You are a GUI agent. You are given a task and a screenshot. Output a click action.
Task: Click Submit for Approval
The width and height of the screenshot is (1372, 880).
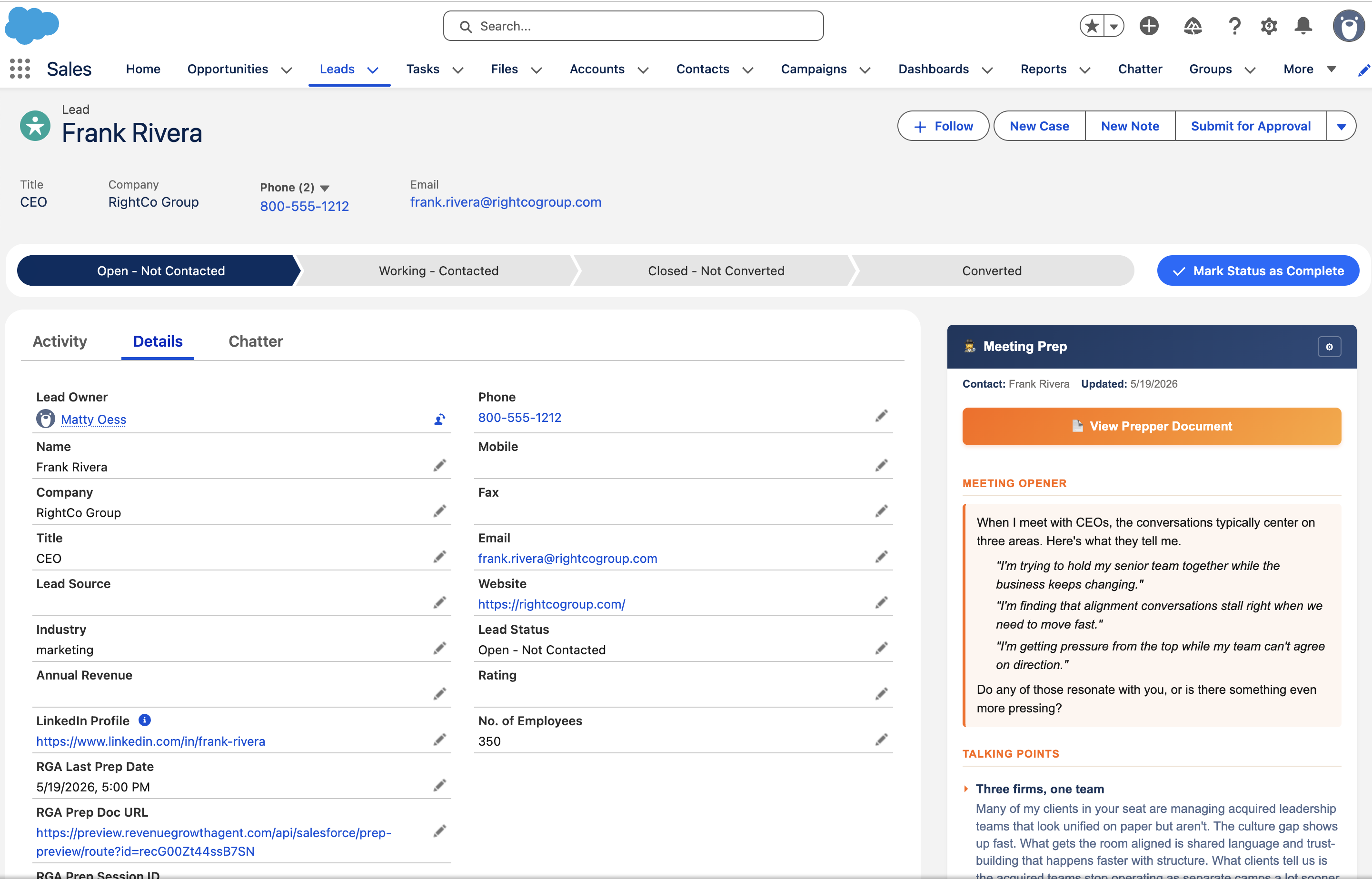click(x=1250, y=126)
